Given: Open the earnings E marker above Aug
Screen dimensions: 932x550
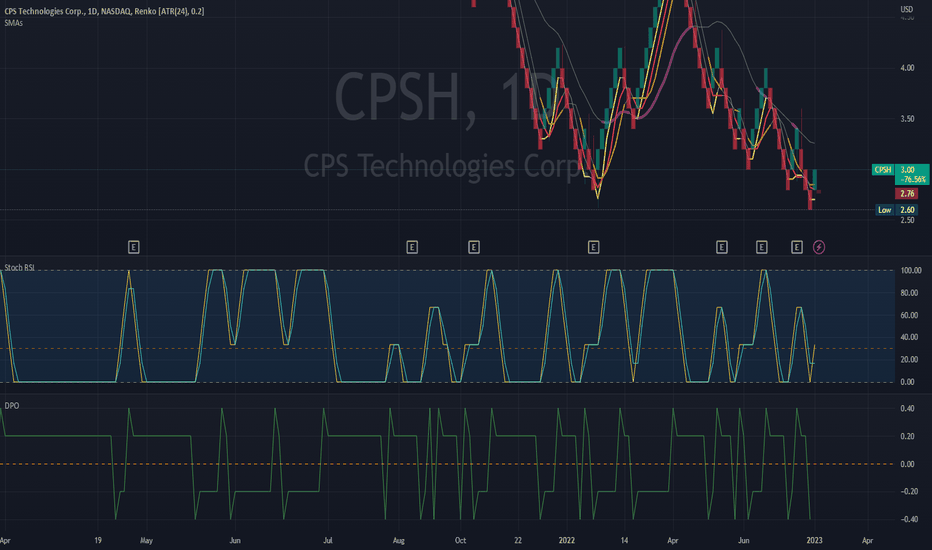Looking at the screenshot, I should pos(412,247).
